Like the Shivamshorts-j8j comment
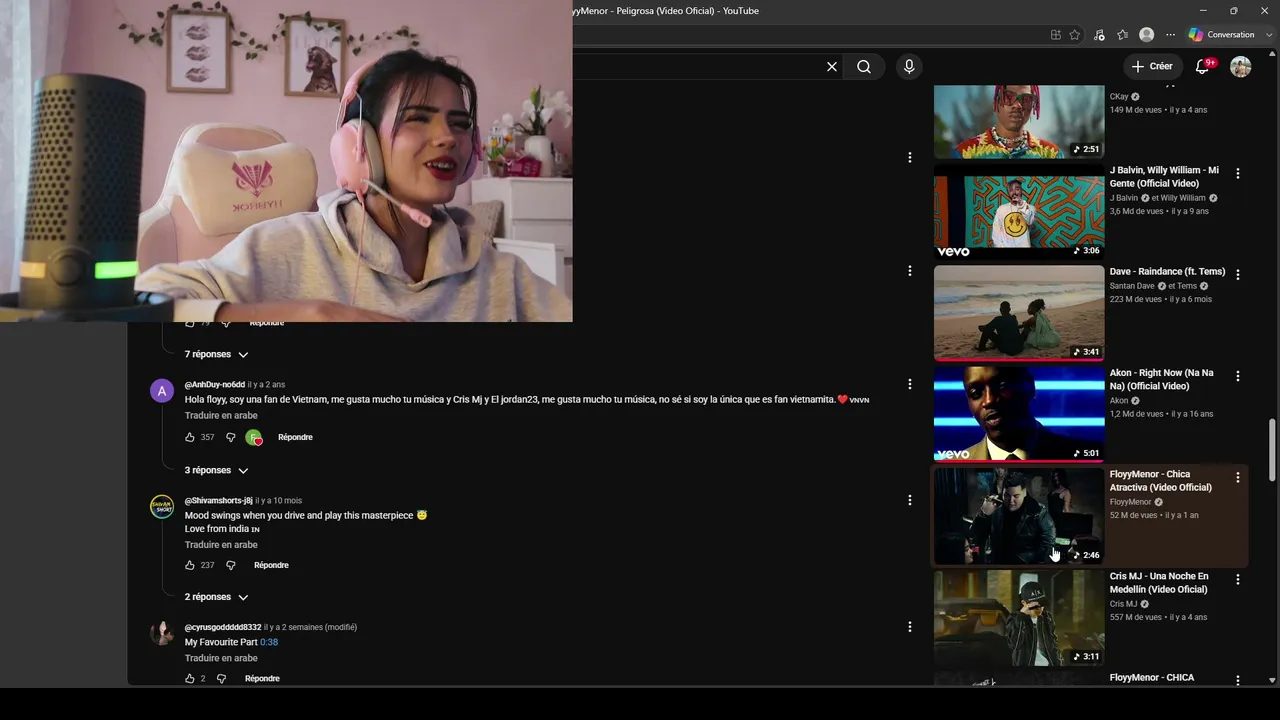Image resolution: width=1280 pixels, height=720 pixels. click(190, 566)
